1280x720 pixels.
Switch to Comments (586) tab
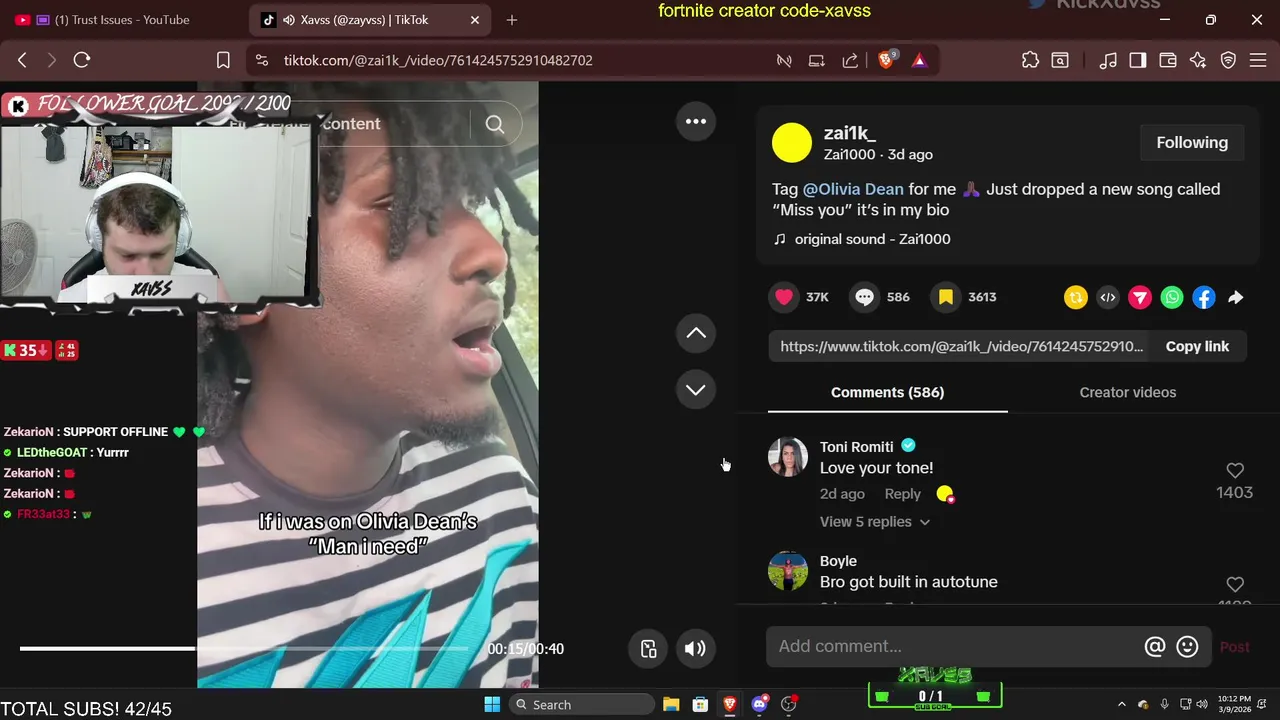pyautogui.click(x=887, y=392)
